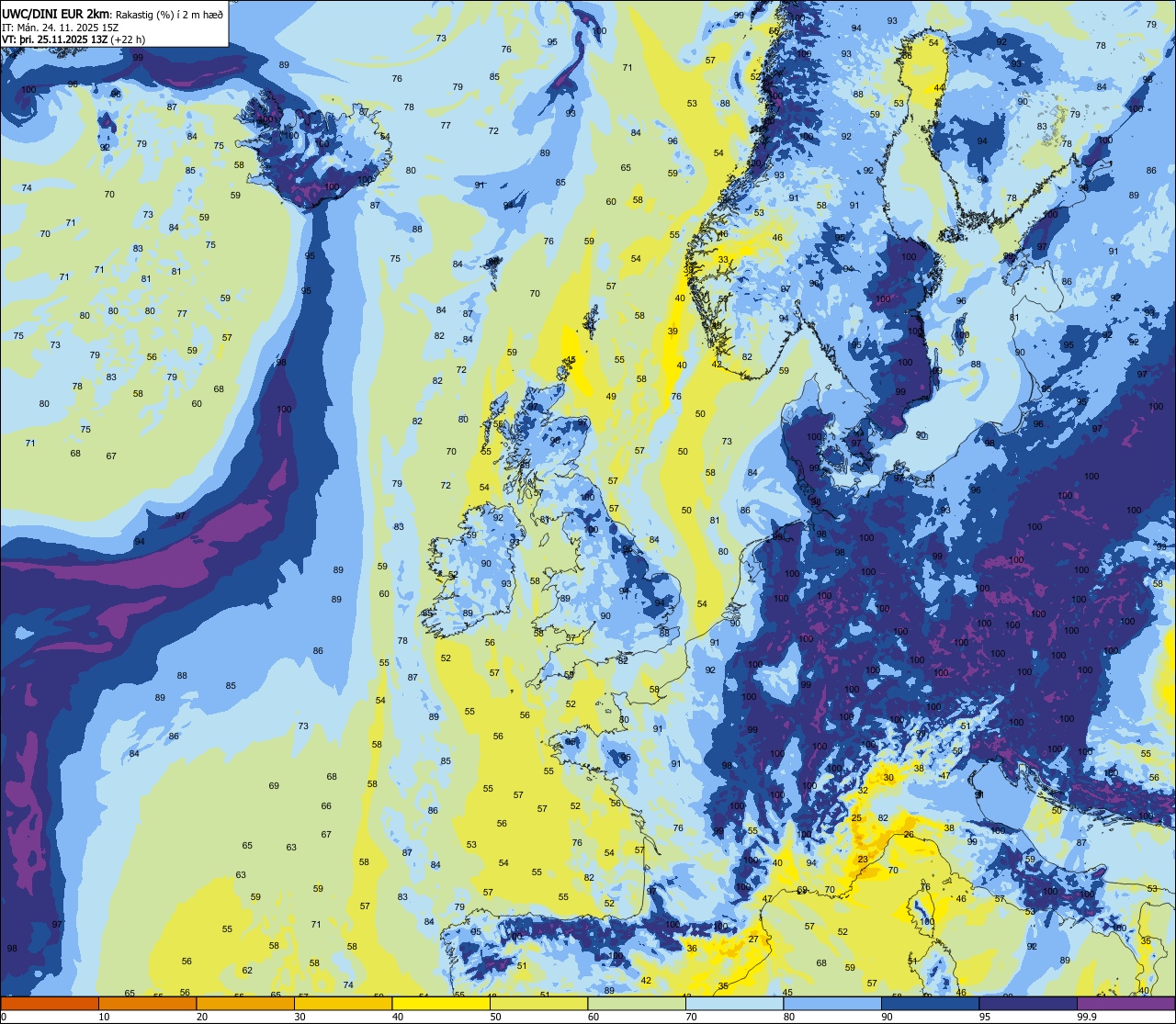Click the legend tick label 20
This screenshot has height=1024, width=1176.
202,1017
